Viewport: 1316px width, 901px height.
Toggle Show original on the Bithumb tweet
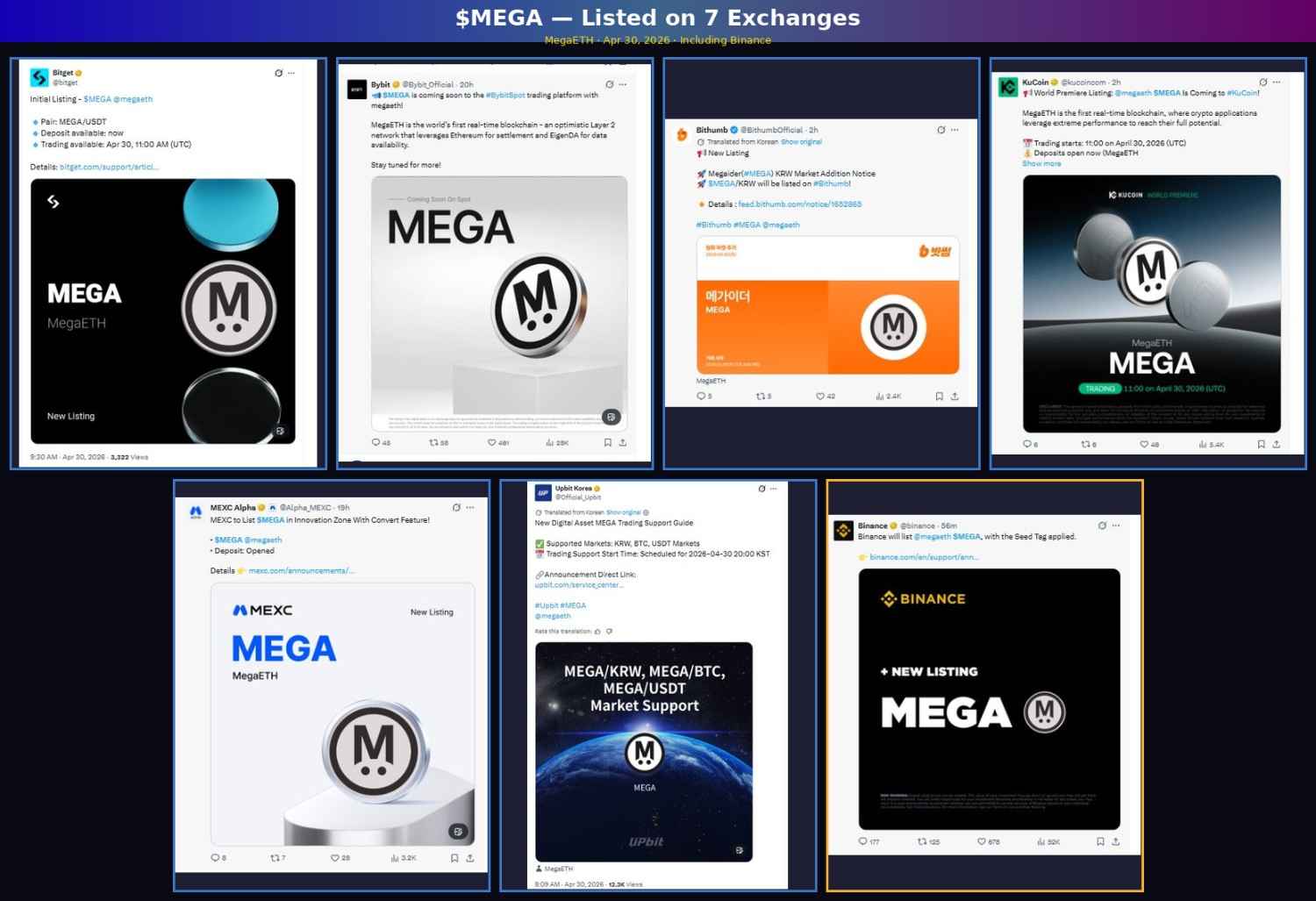pyautogui.click(x=801, y=141)
